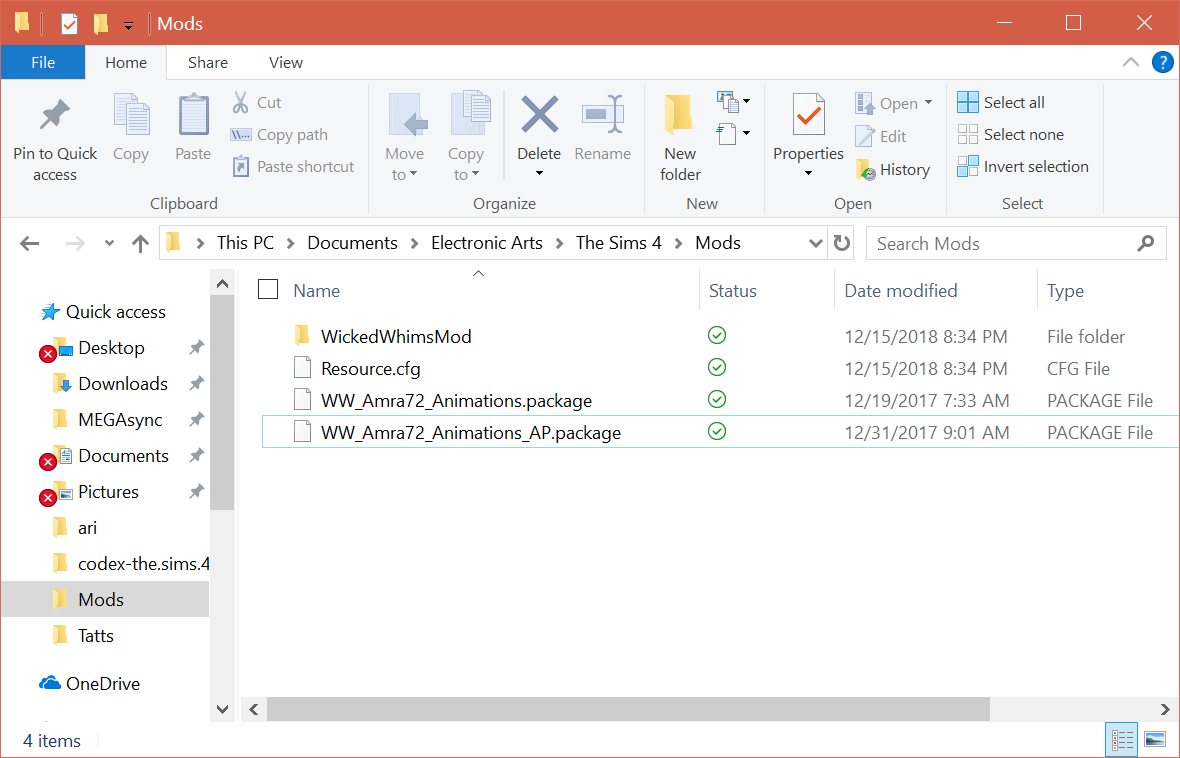Open Desktop in navigation pane

tap(111, 348)
